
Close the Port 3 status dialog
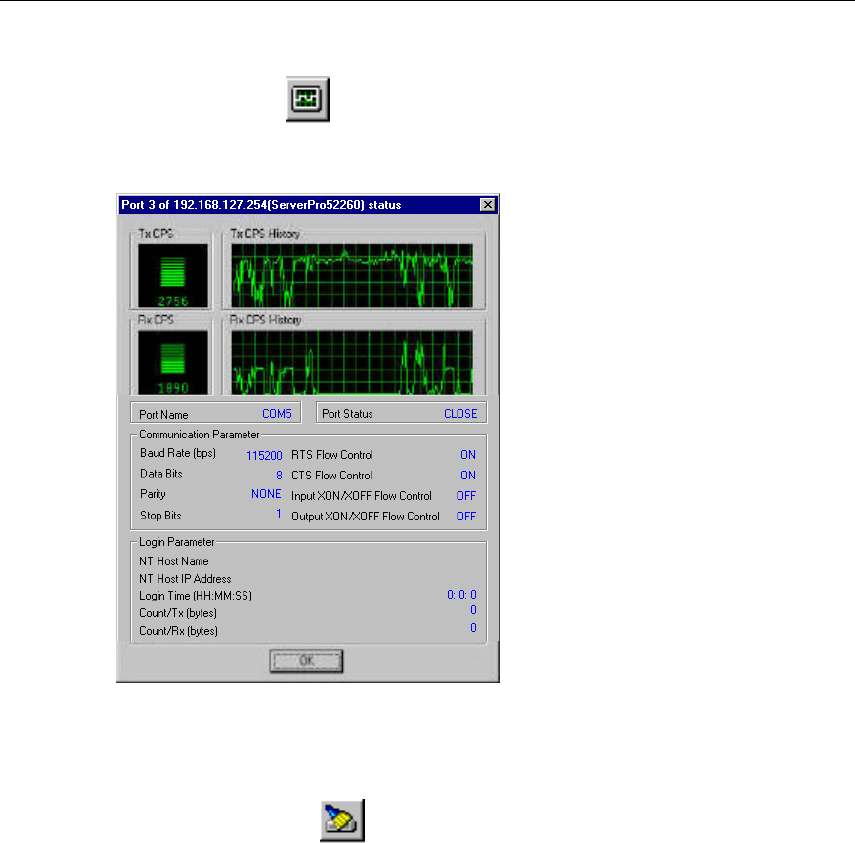pyautogui.click(x=487, y=204)
